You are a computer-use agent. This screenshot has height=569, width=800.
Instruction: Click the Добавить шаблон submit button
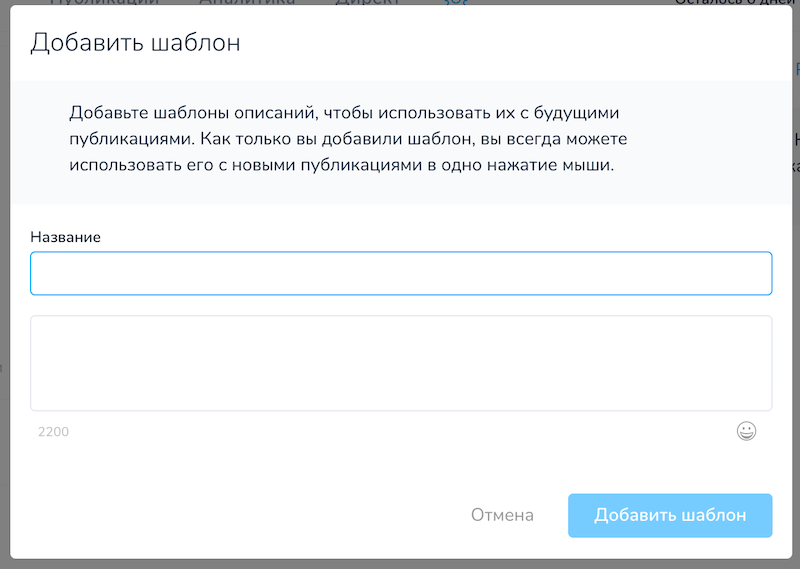[670, 515]
